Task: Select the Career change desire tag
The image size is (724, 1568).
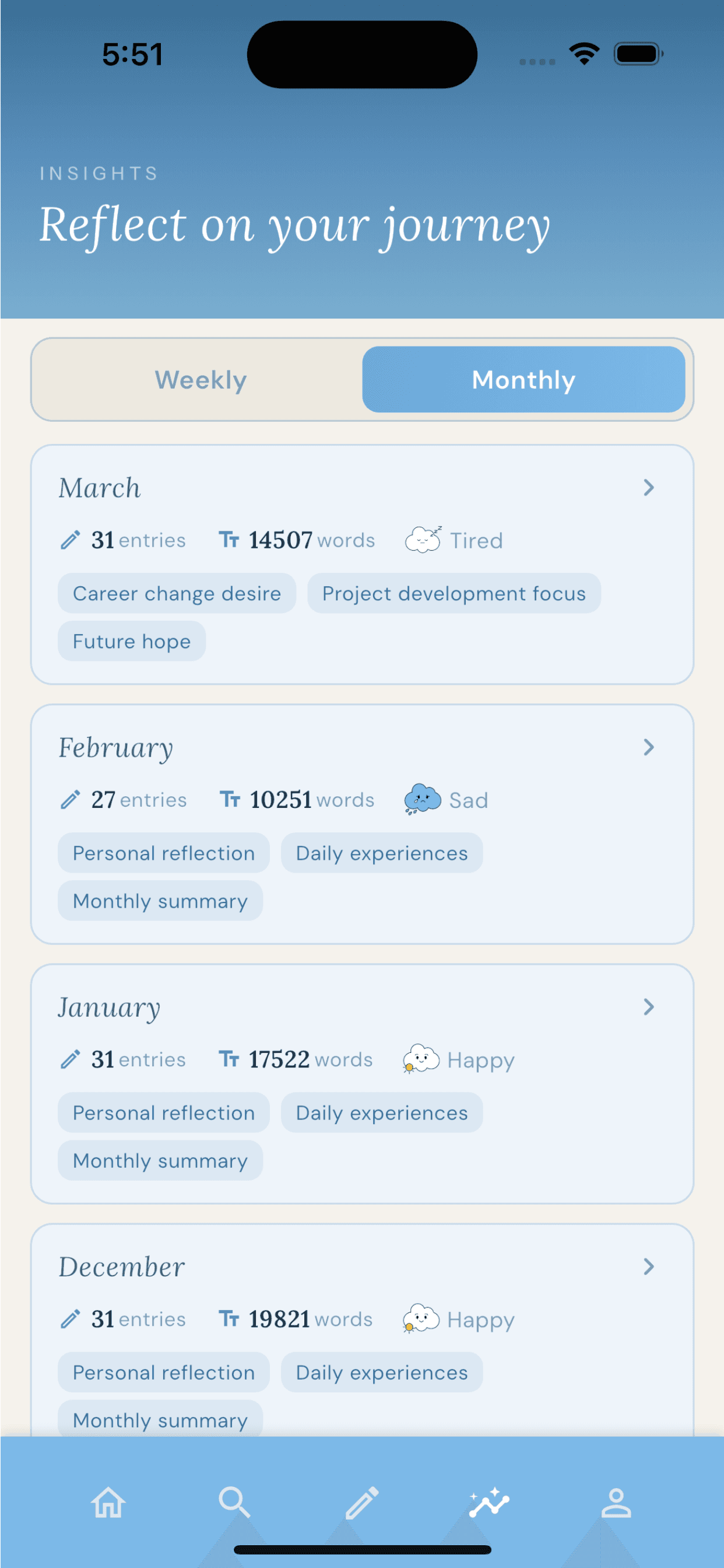Action: 177,593
